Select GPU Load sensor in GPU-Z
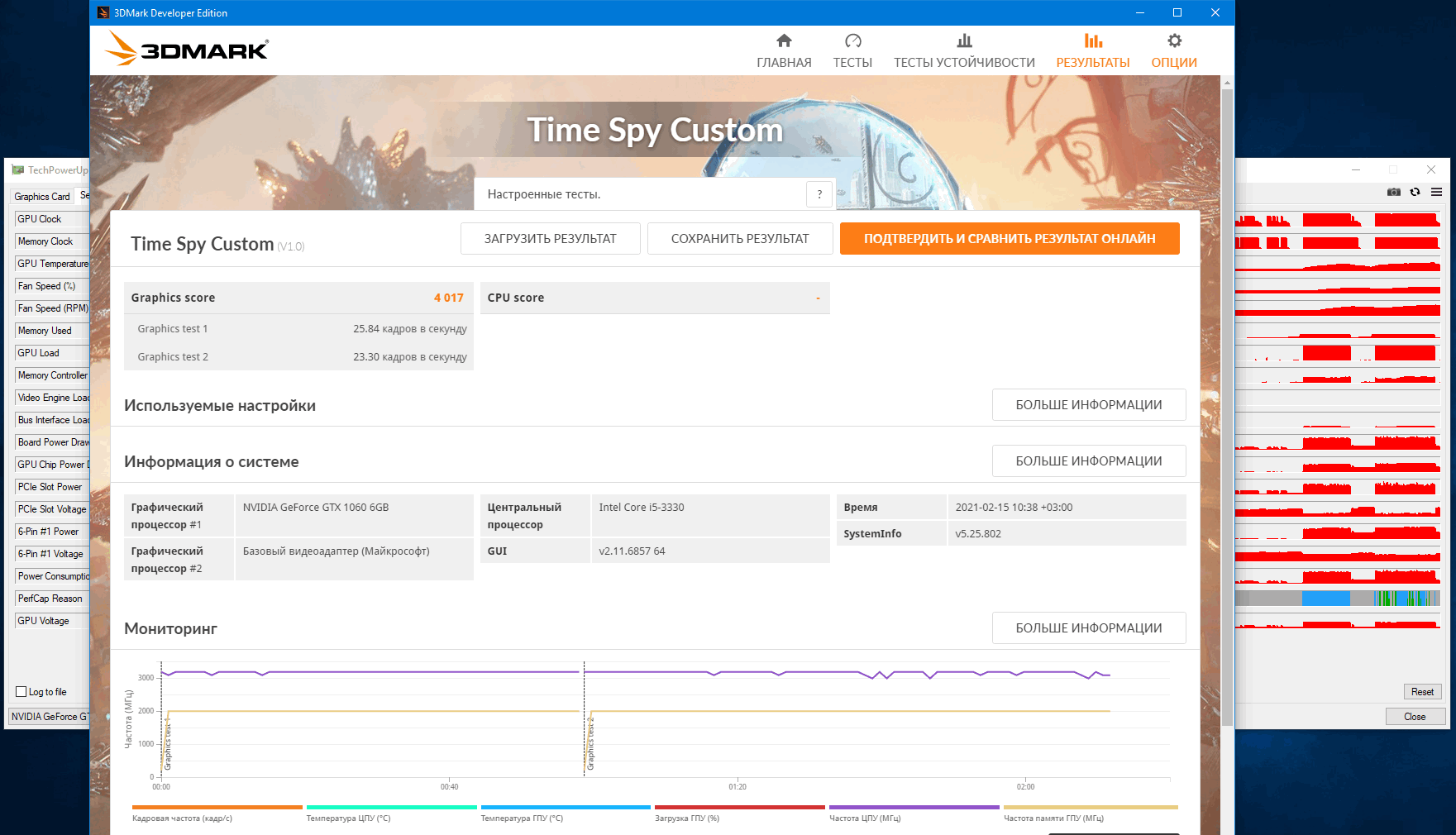Screen dimensions: 1456x835 click(52, 353)
